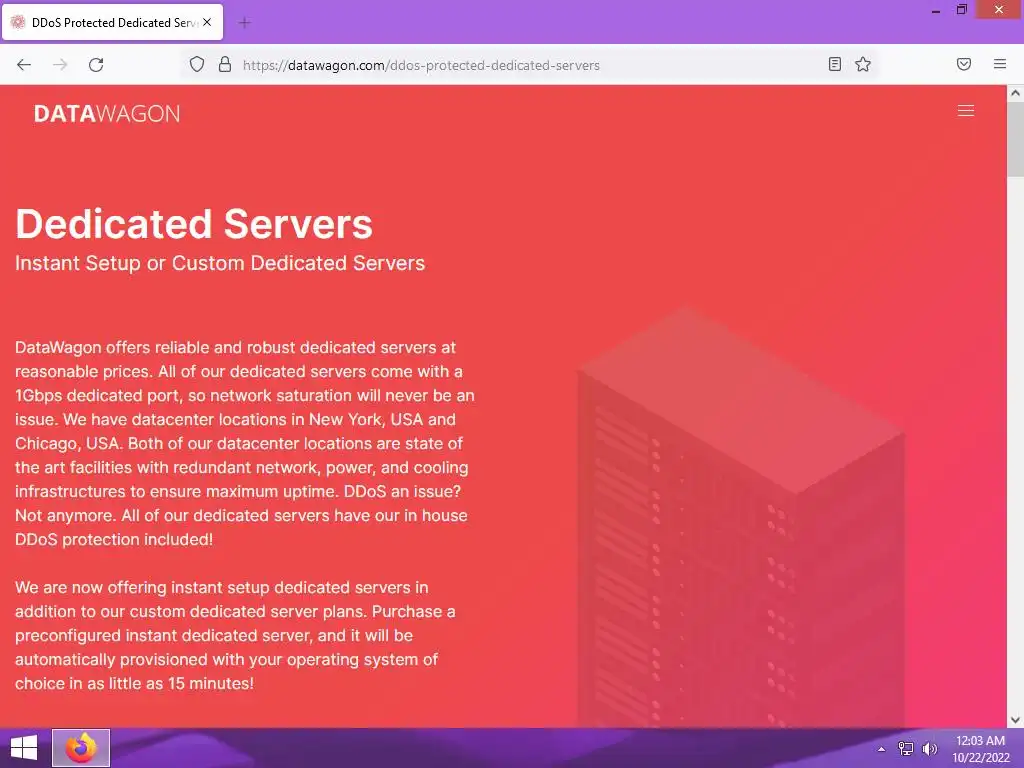This screenshot has width=1024, height=768.
Task: Click the 'Dedicated Servers' heading
Action: (x=194, y=224)
